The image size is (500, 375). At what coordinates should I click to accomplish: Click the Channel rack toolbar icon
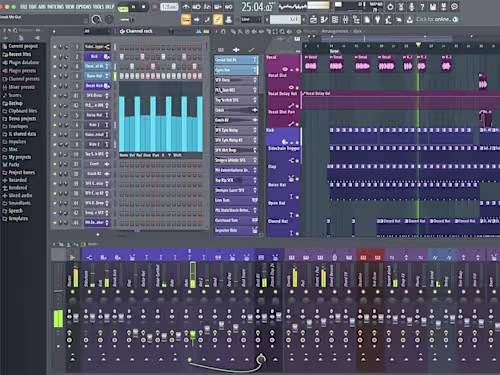pos(335,20)
